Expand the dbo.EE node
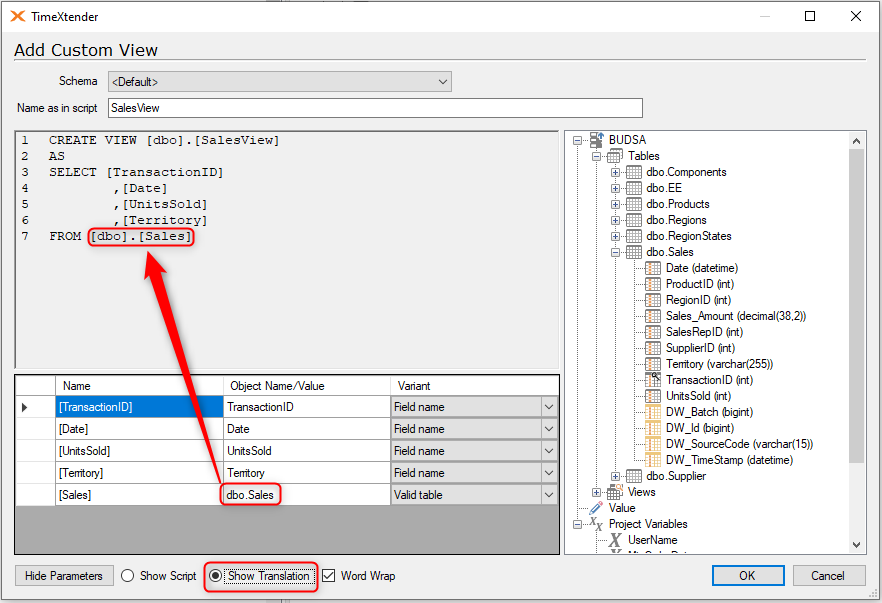 coord(615,188)
